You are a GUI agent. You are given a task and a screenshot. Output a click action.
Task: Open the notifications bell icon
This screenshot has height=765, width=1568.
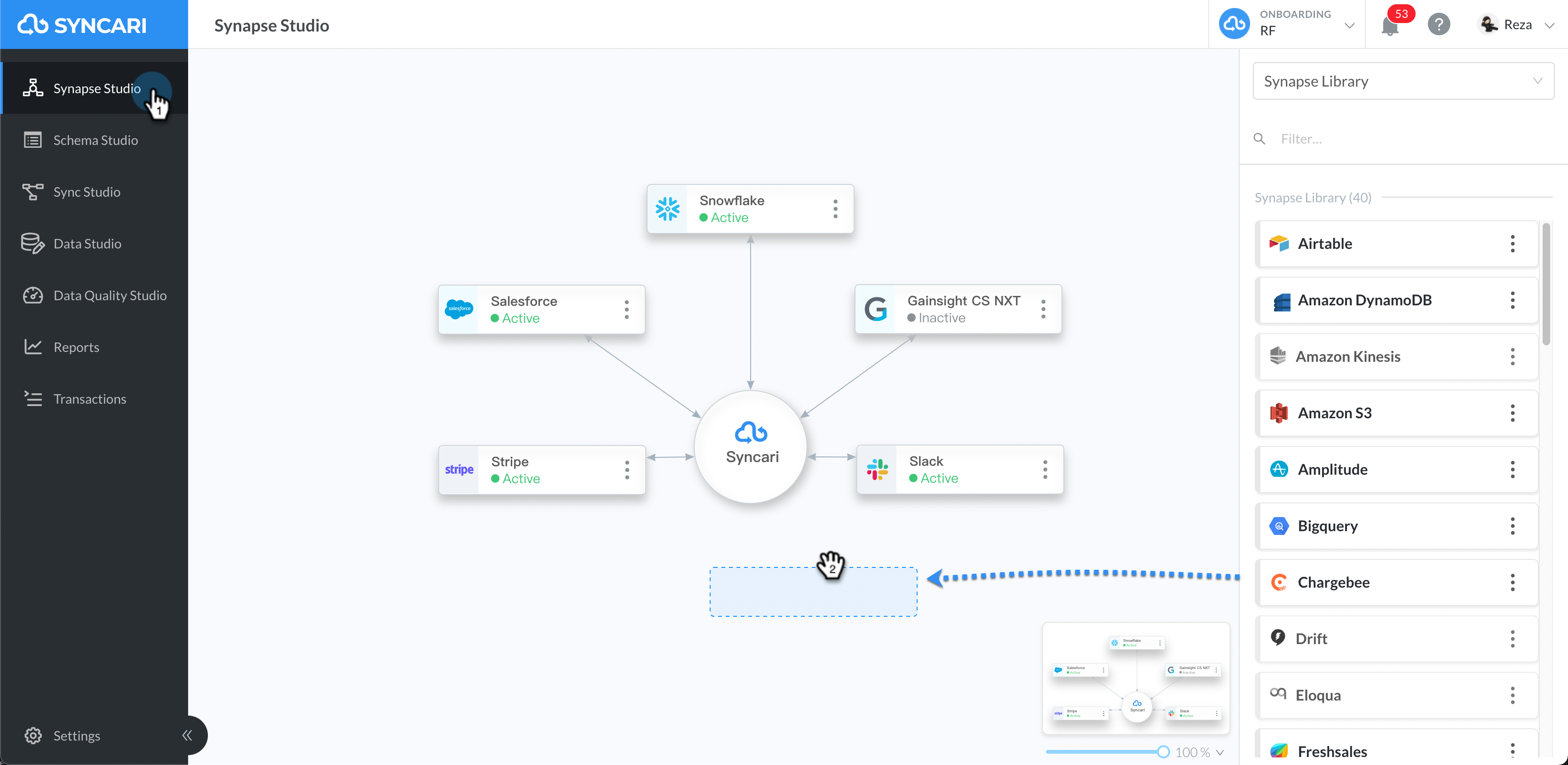point(1390,25)
